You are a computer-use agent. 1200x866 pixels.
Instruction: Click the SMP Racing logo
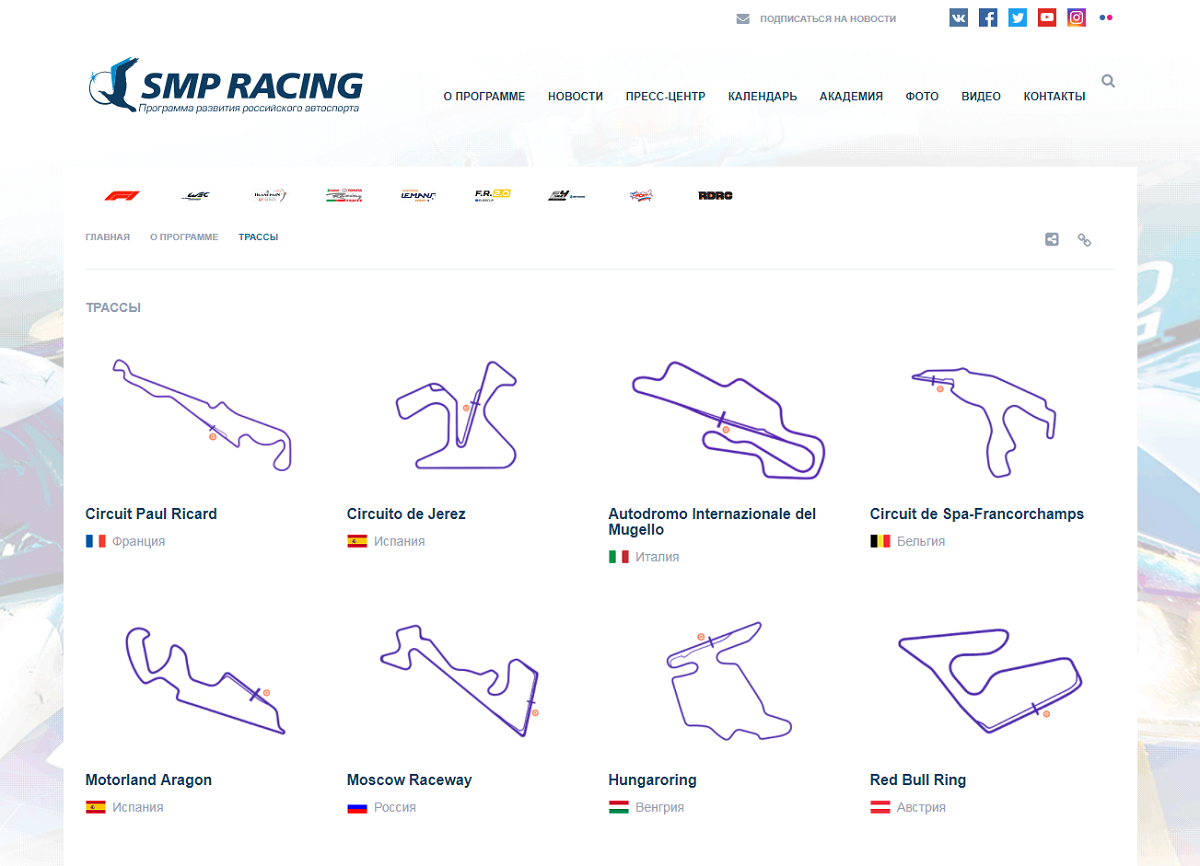(x=225, y=85)
